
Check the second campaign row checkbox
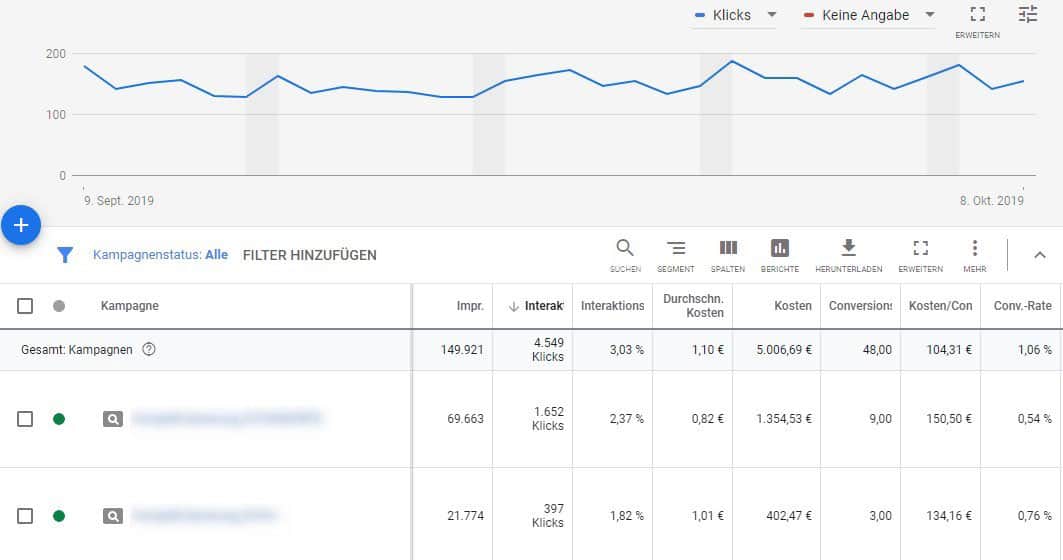click(25, 516)
